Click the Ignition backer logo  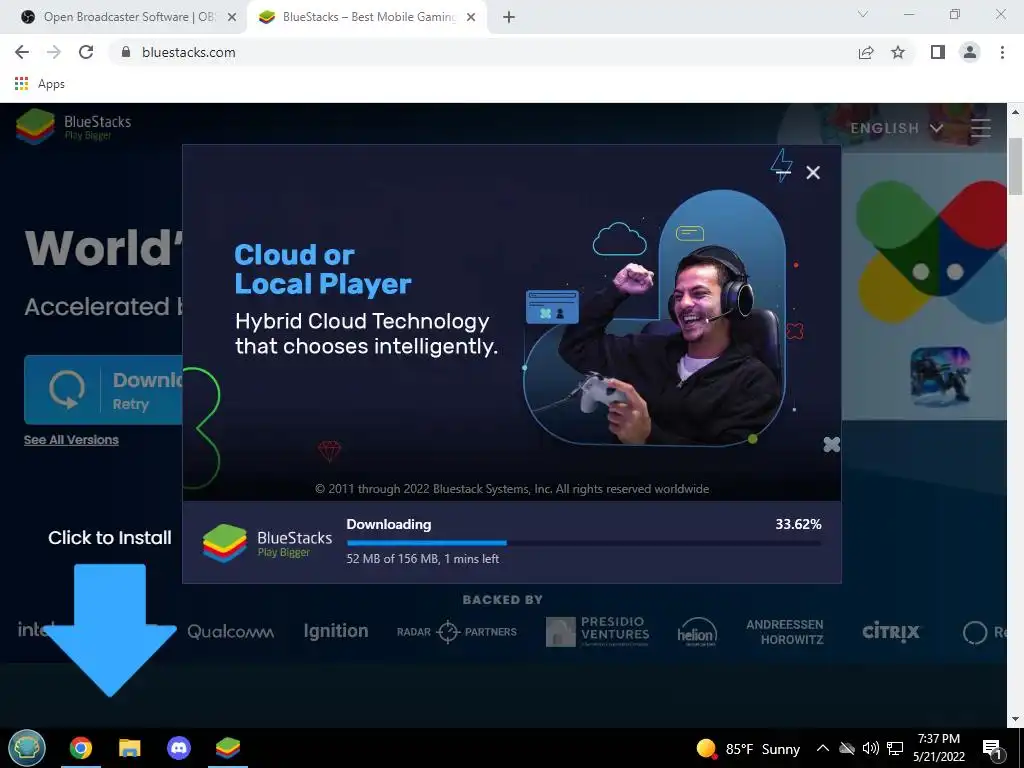coord(336,631)
